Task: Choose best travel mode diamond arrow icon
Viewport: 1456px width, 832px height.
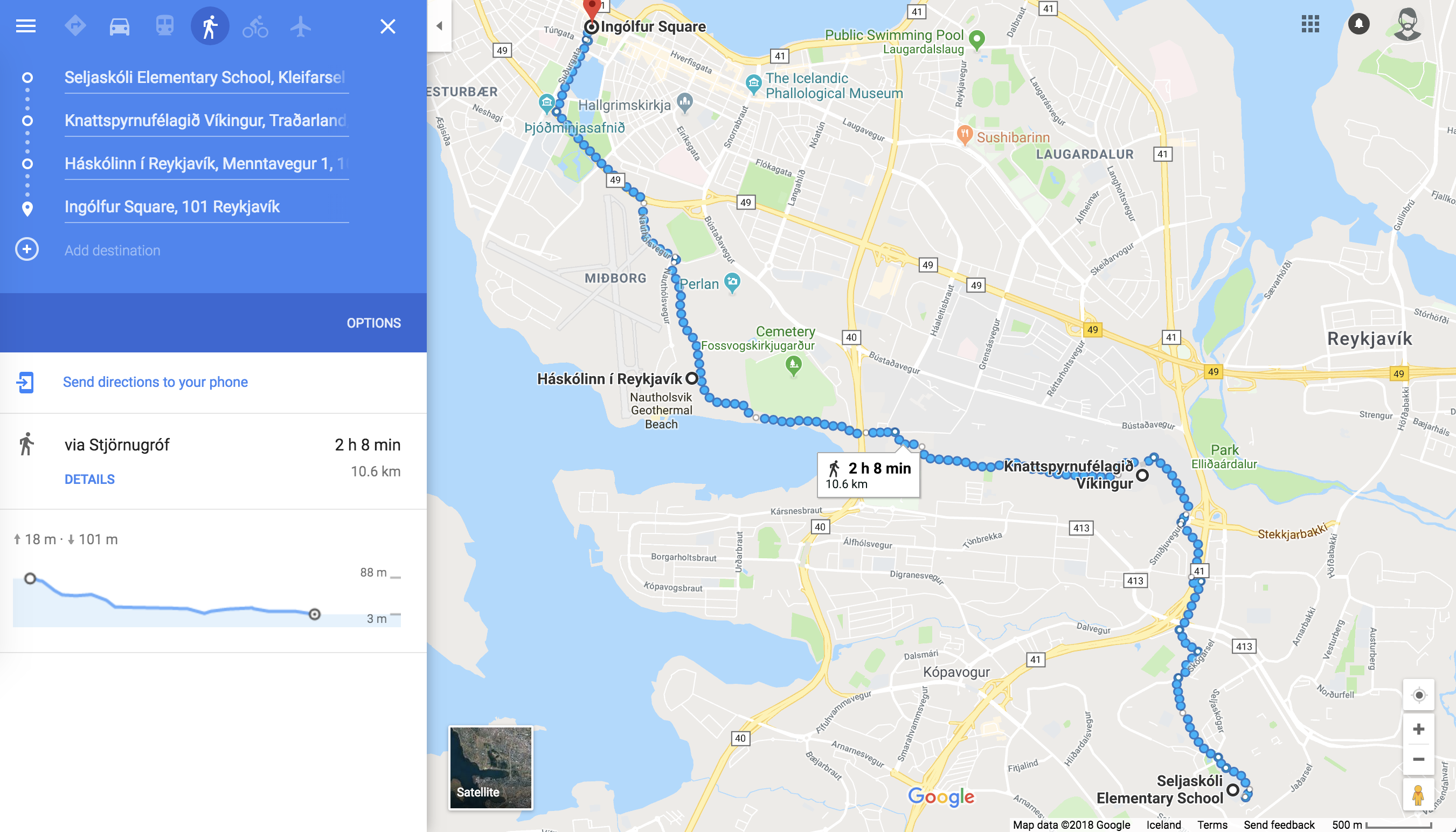Action: point(75,26)
